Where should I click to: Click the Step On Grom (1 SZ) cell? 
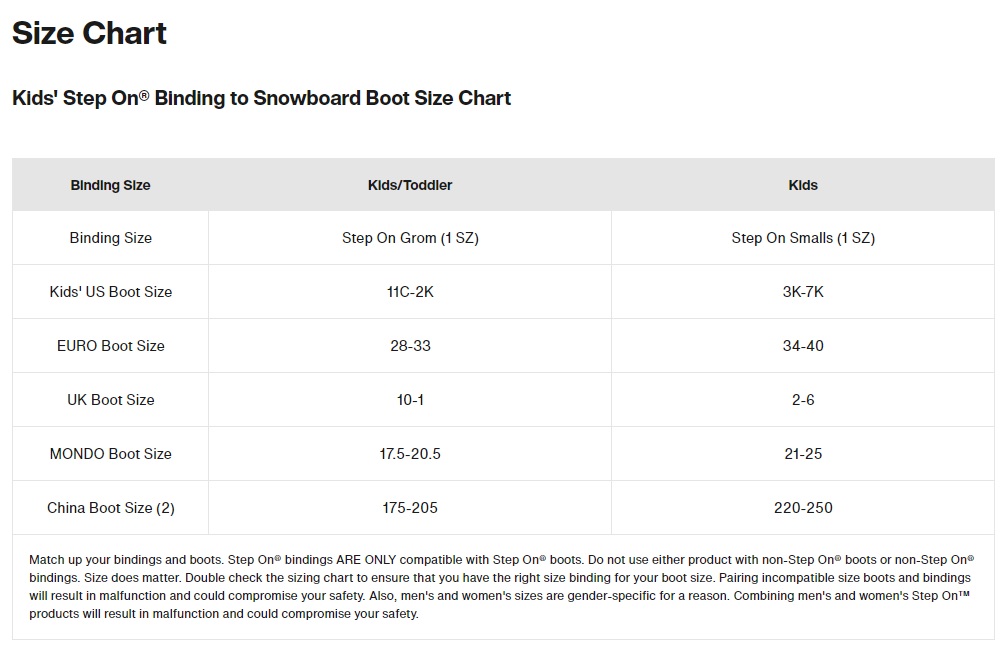pyautogui.click(x=410, y=238)
